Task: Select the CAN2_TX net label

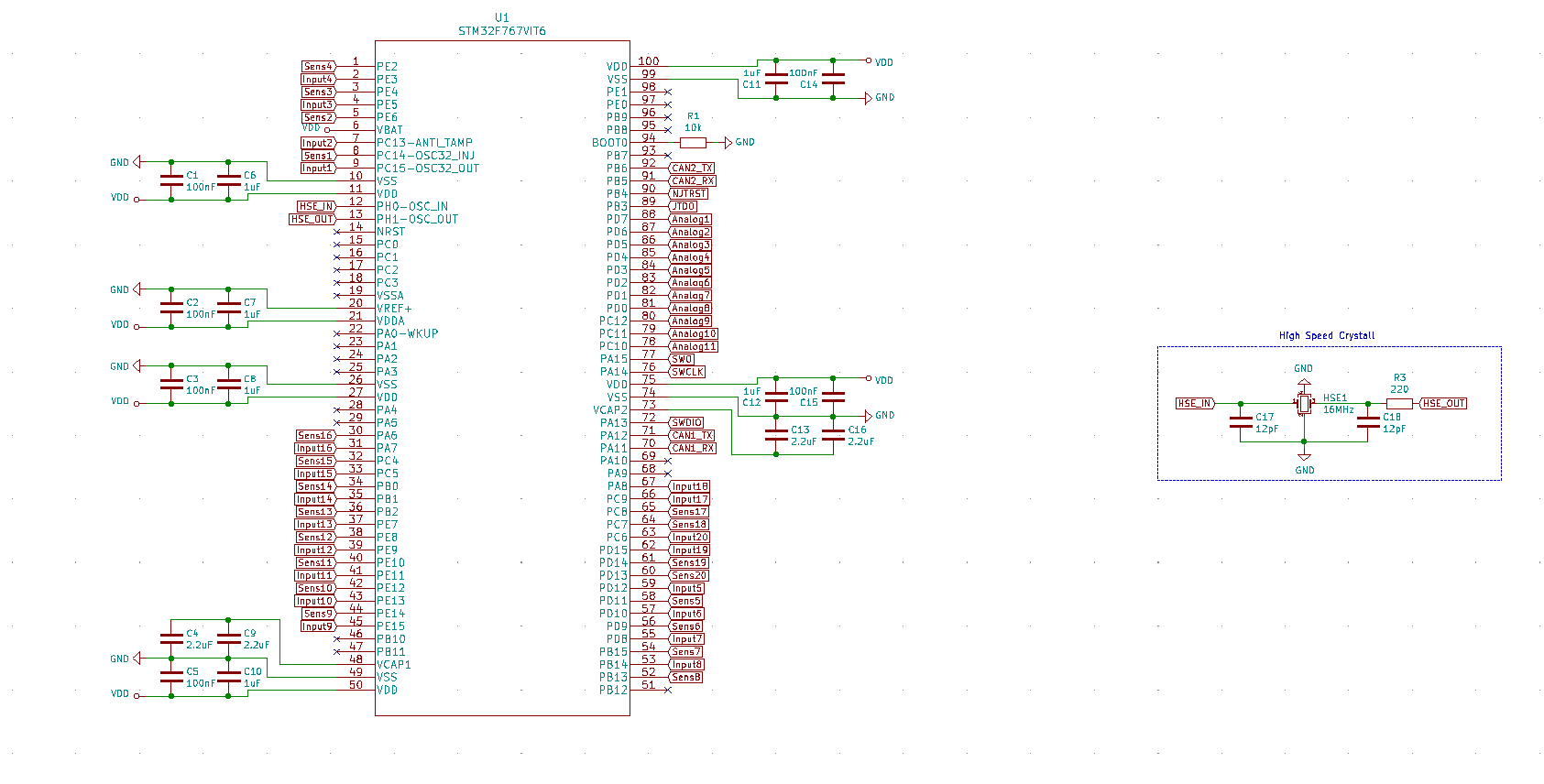Action: [692, 169]
